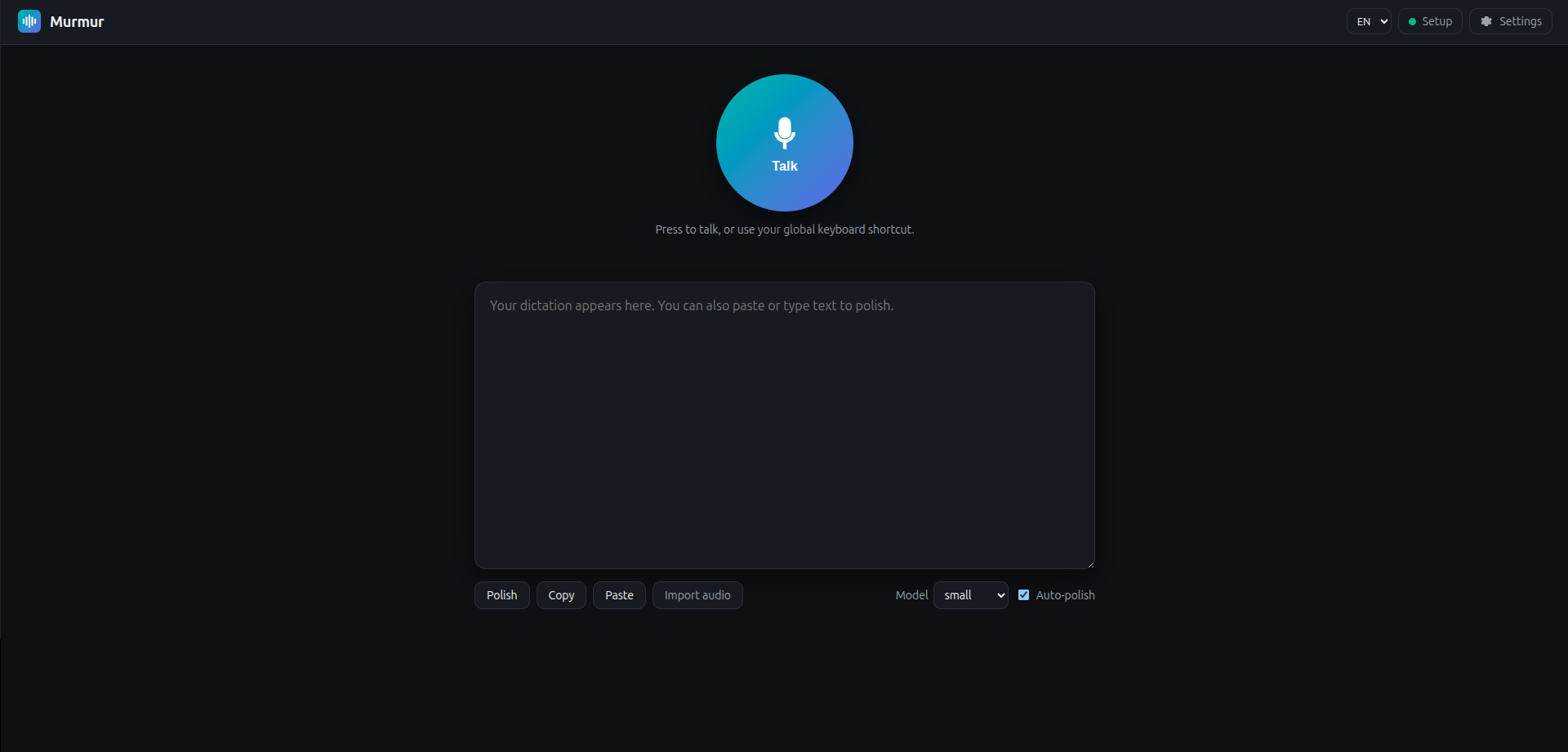Click the 'Press to talk' hint text

[785, 229]
